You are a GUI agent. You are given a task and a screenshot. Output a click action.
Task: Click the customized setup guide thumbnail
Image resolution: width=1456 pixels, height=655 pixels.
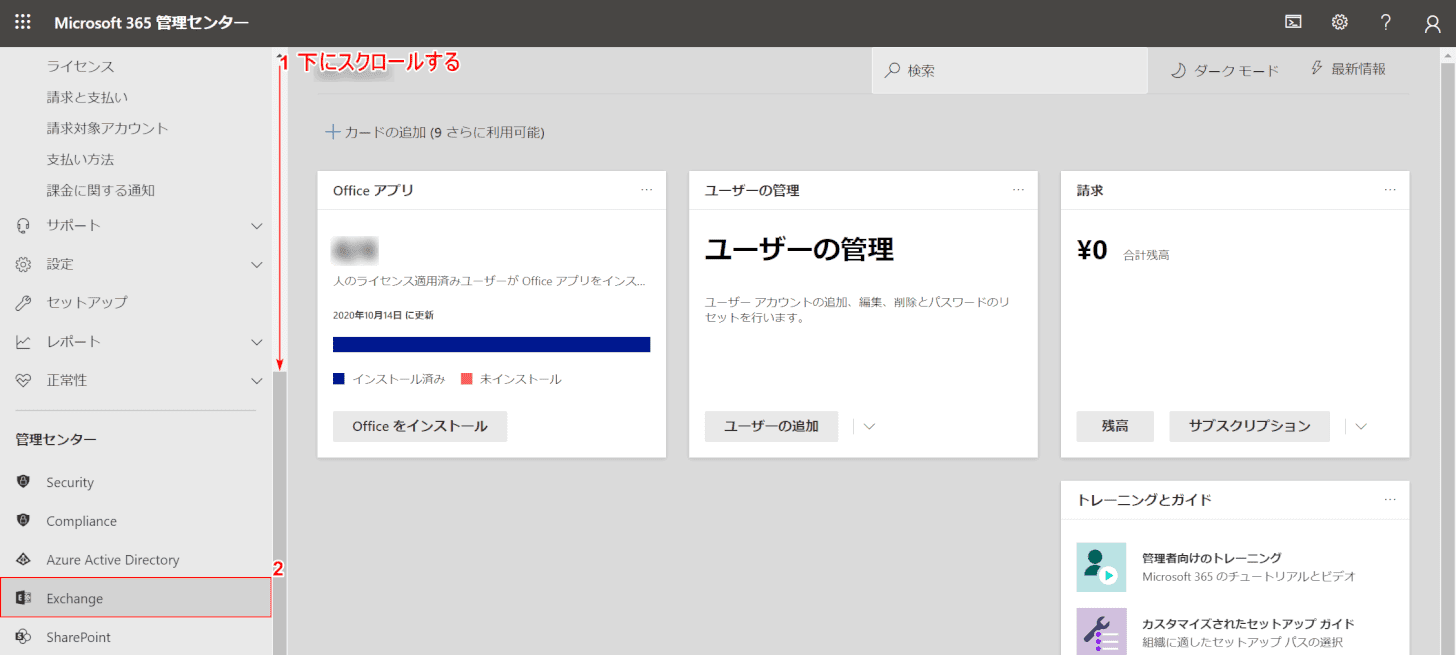[1101, 631]
